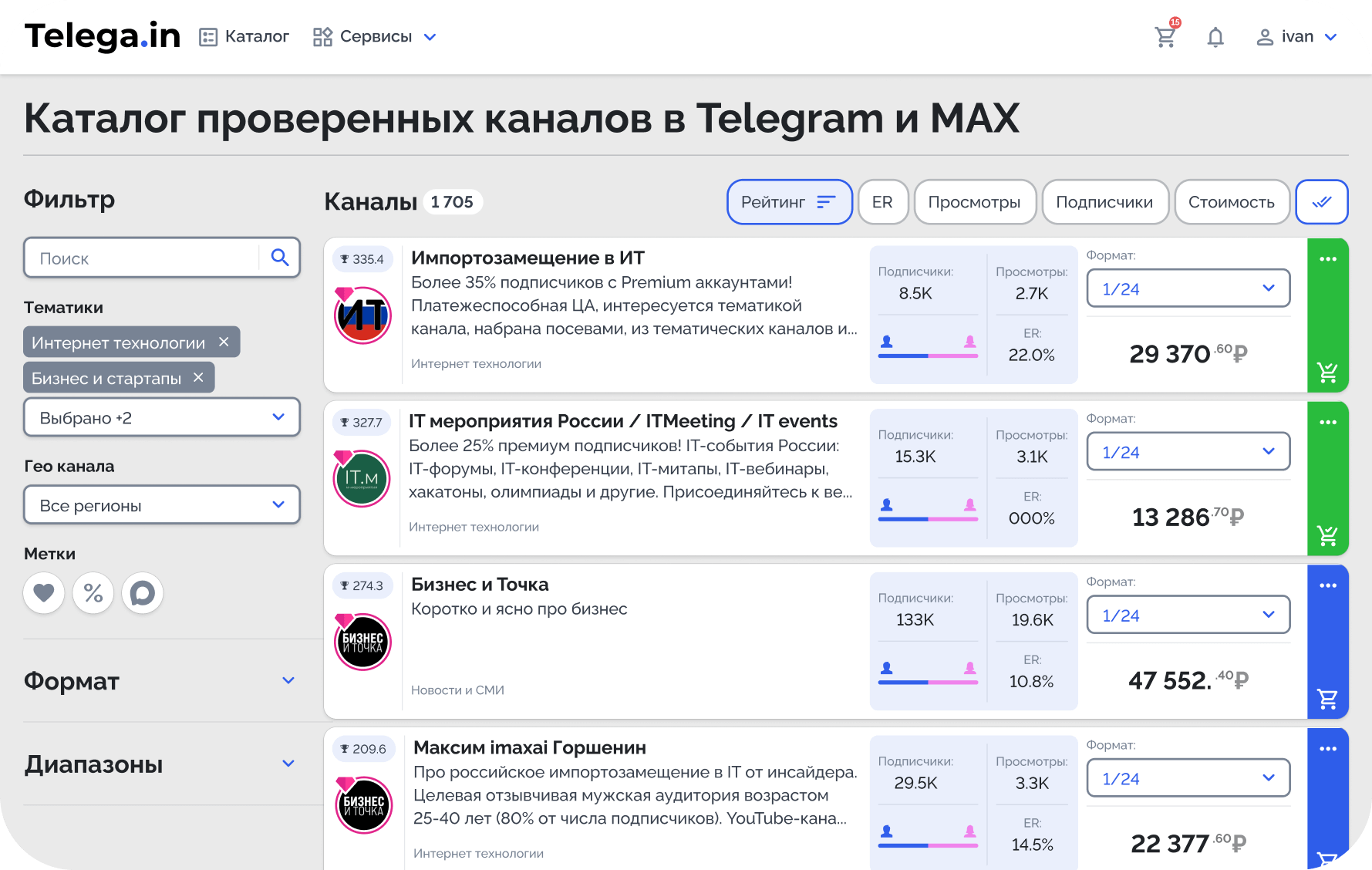The image size is (1372, 870).
Task: Open the «1/24» format dropdown on the first channel
Action: [x=1188, y=288]
